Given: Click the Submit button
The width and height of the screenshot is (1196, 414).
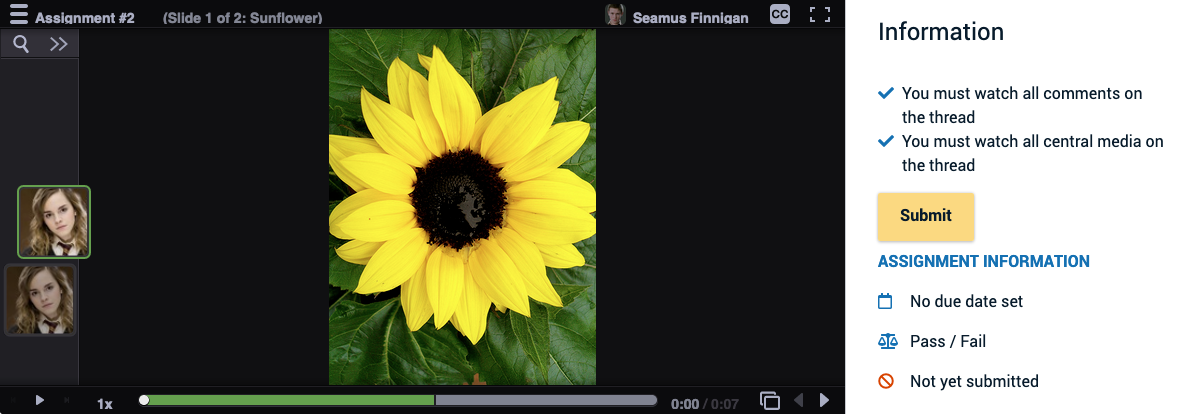Looking at the screenshot, I should (926, 216).
